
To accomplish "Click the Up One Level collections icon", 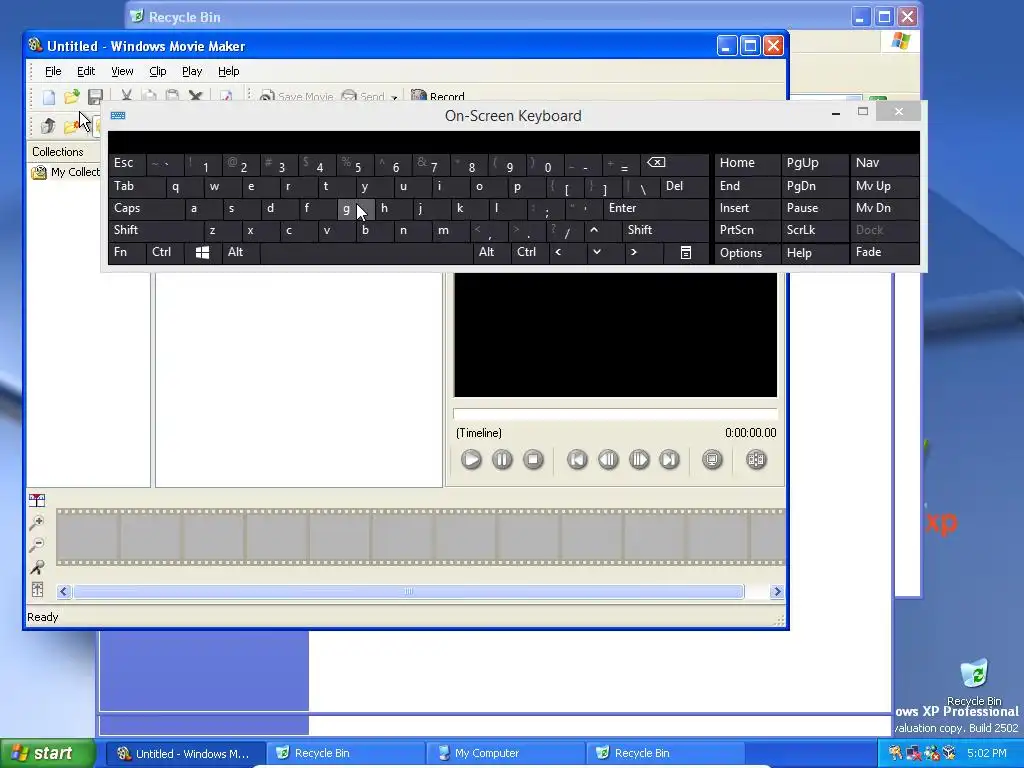I will click(x=48, y=125).
